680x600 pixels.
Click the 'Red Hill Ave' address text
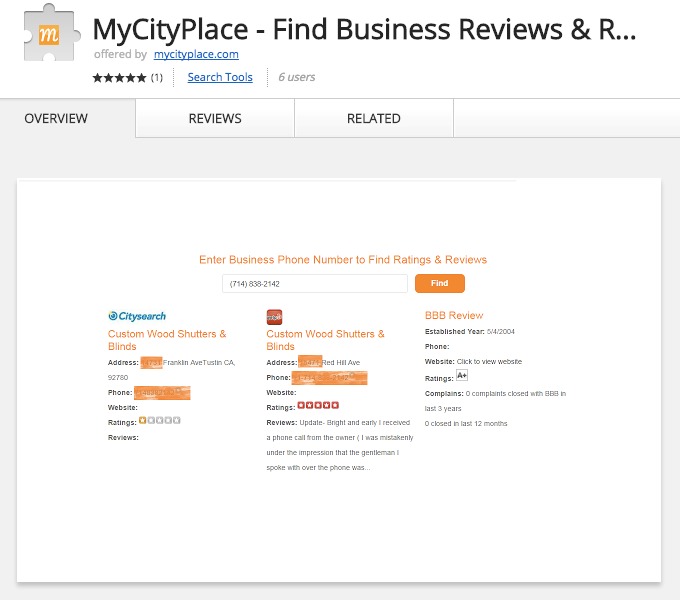341,362
